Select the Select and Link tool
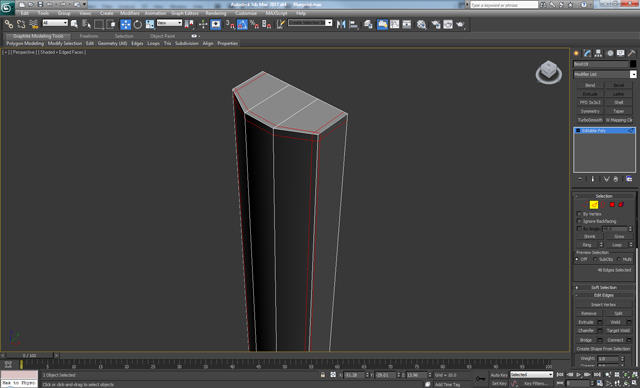Viewport: 640px width, 388px height. point(9,24)
